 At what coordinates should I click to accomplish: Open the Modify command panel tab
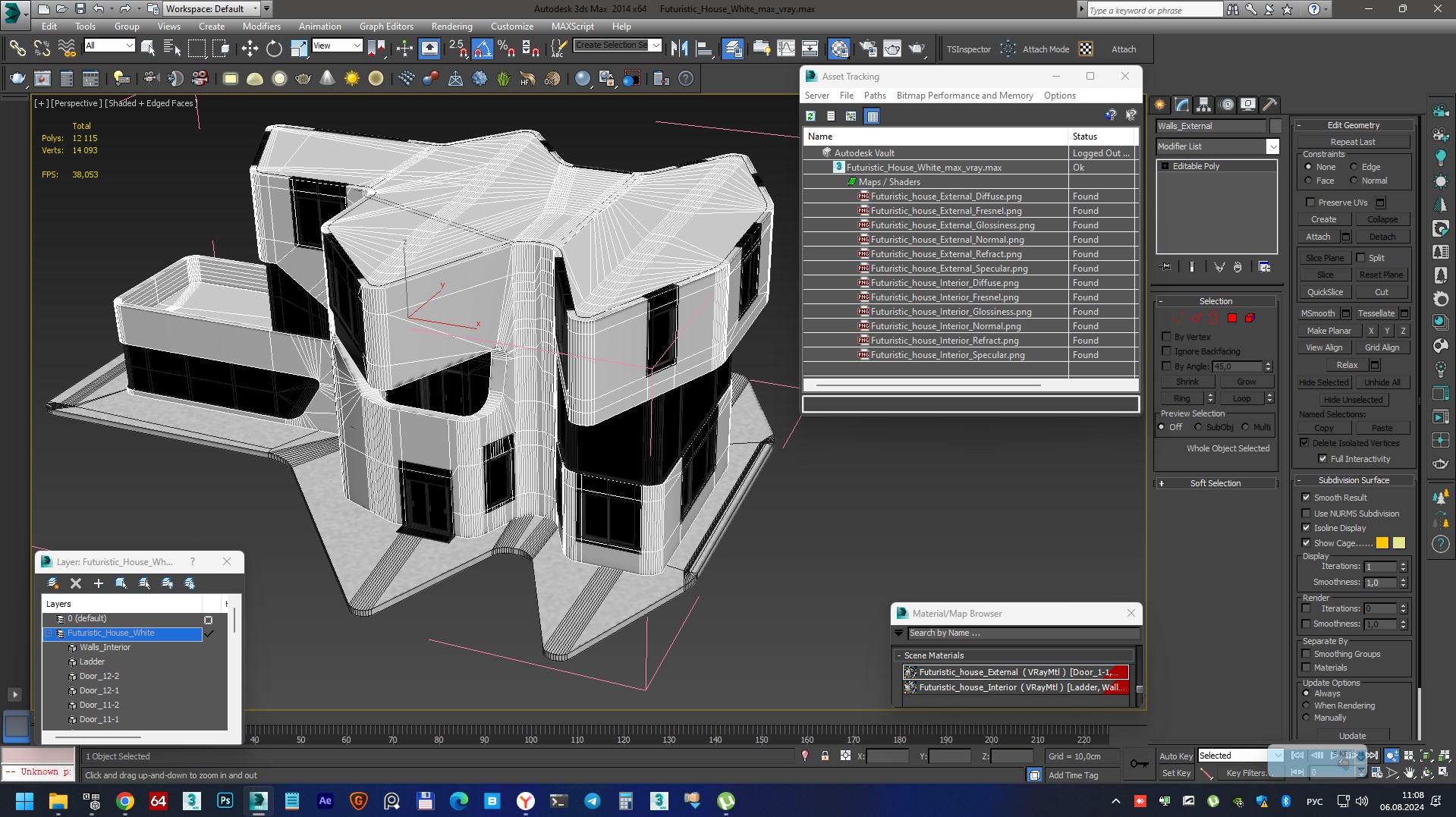1182,105
